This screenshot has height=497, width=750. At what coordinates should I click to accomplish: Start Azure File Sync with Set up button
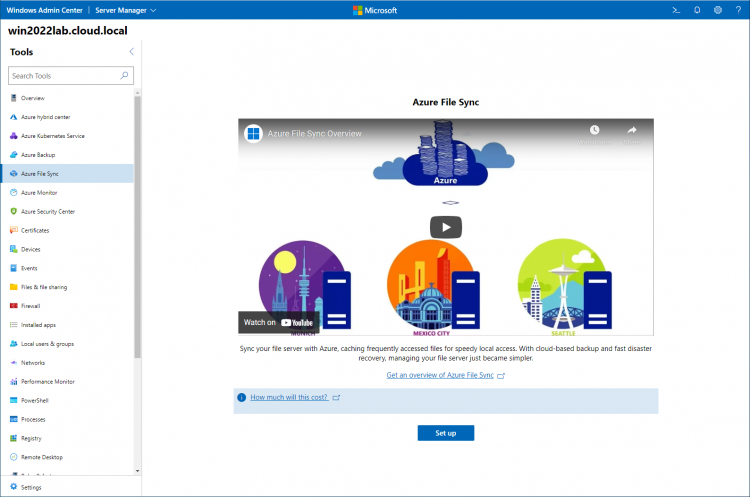[446, 433]
